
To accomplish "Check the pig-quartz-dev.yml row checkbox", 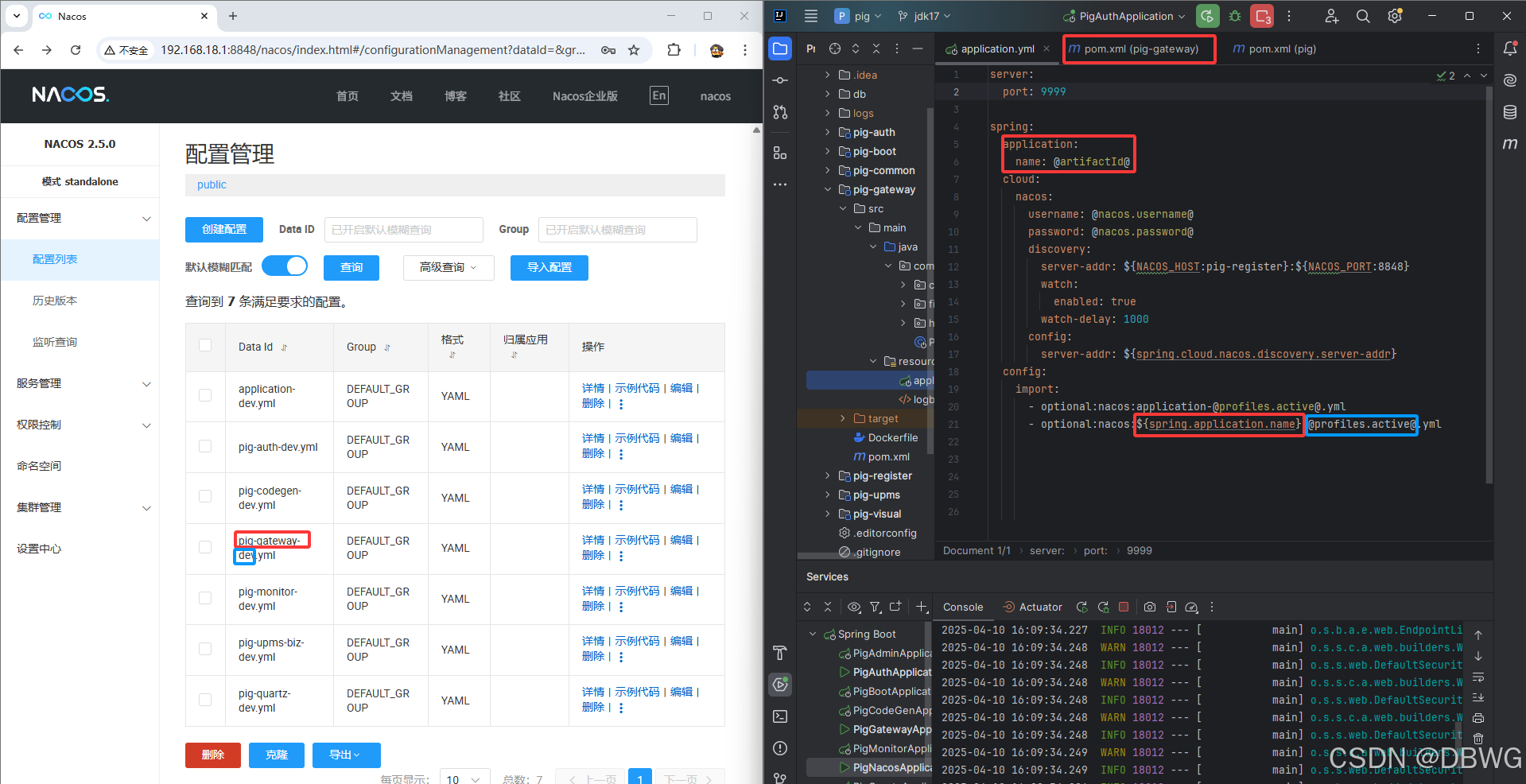I will coord(205,700).
